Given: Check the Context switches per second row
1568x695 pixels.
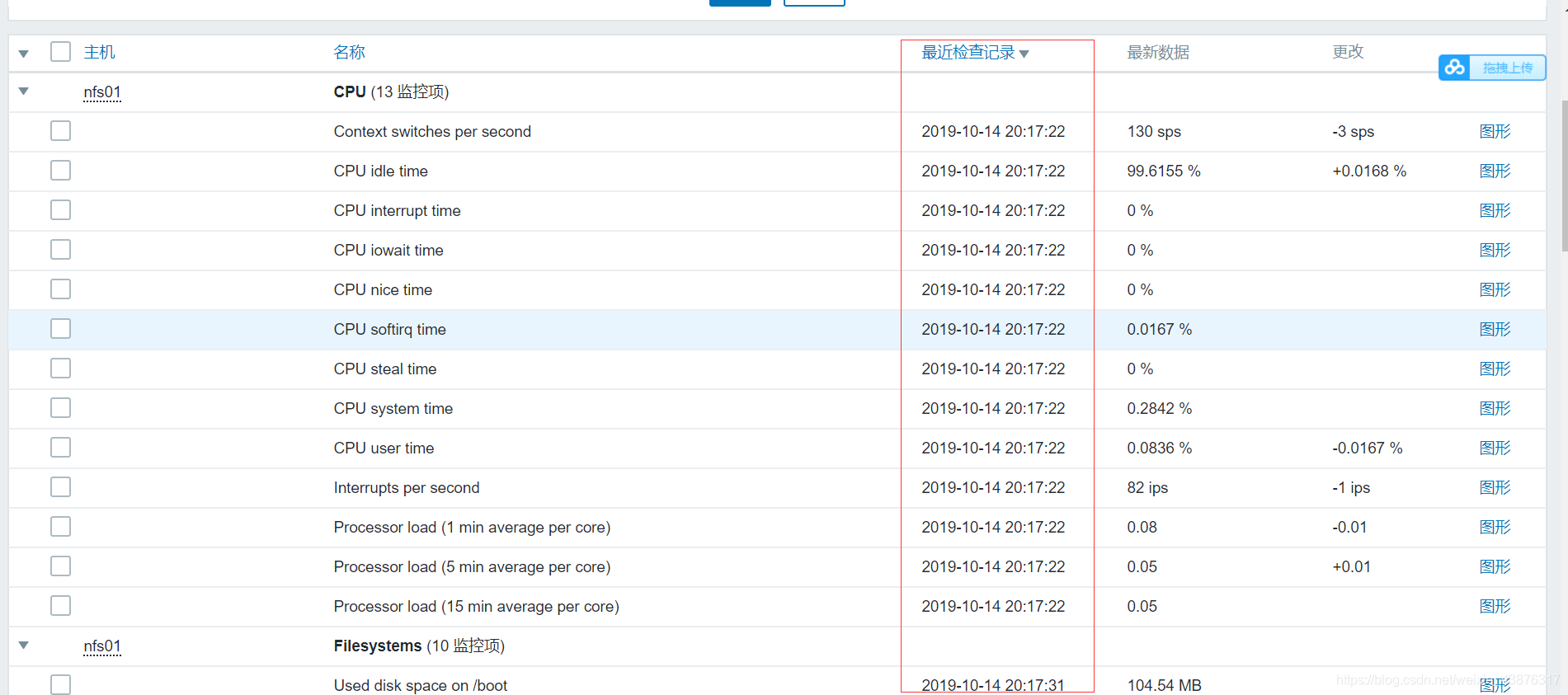Looking at the screenshot, I should [x=60, y=131].
